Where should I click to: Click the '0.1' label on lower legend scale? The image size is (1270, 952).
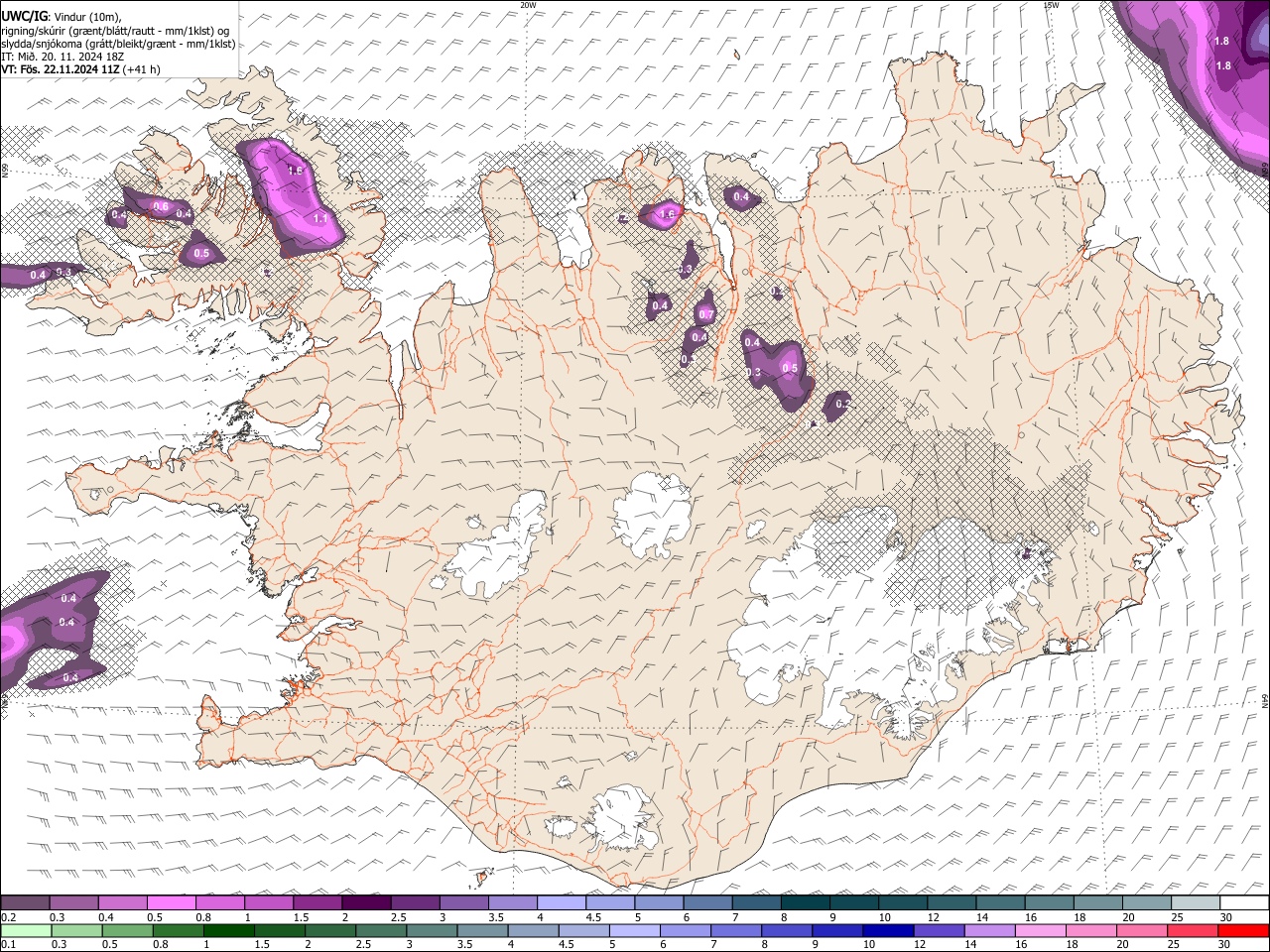(9, 945)
